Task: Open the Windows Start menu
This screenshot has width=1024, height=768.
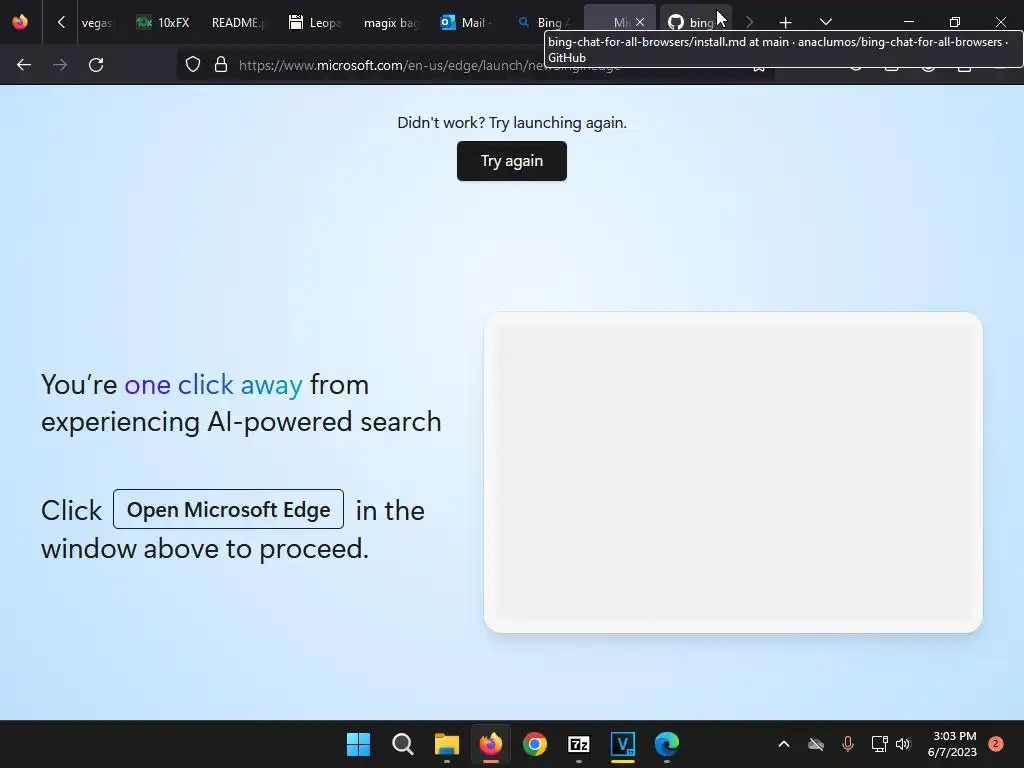Action: pyautogui.click(x=359, y=744)
